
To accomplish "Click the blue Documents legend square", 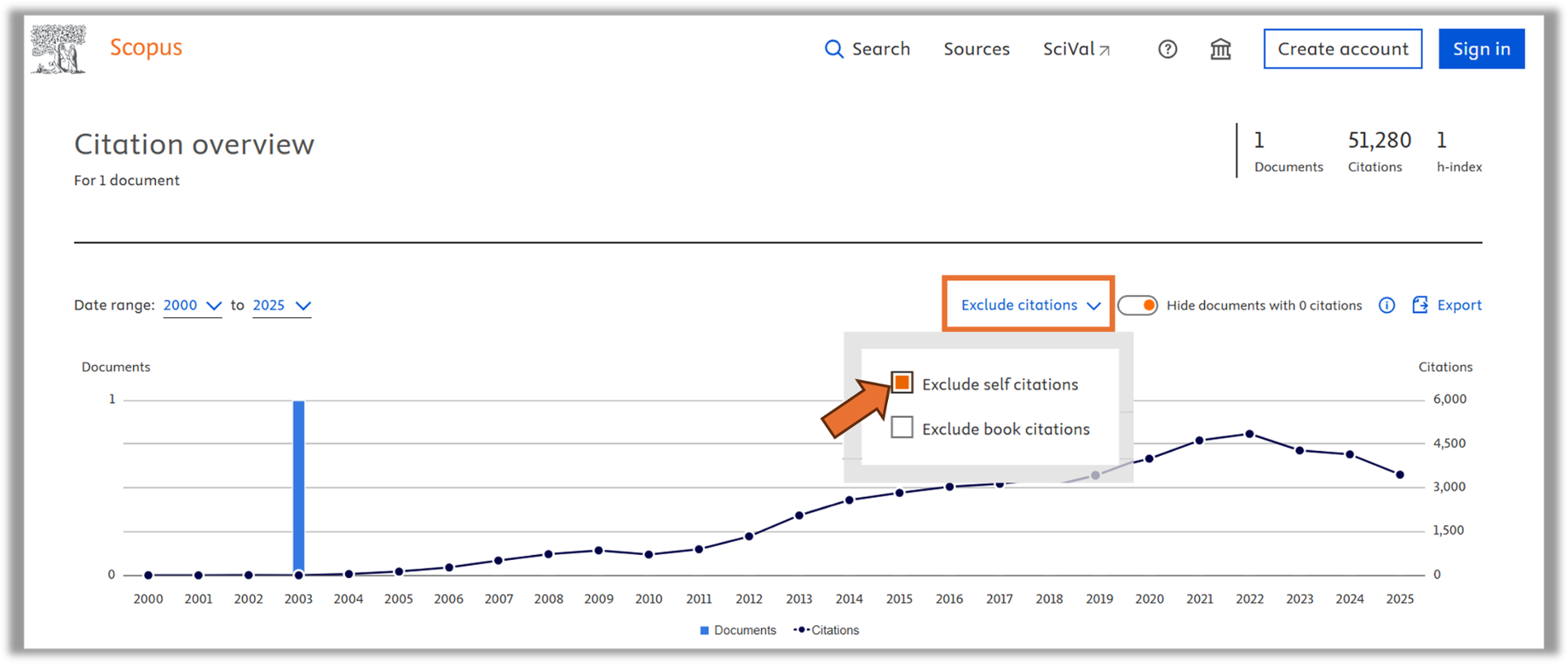I will [x=704, y=630].
